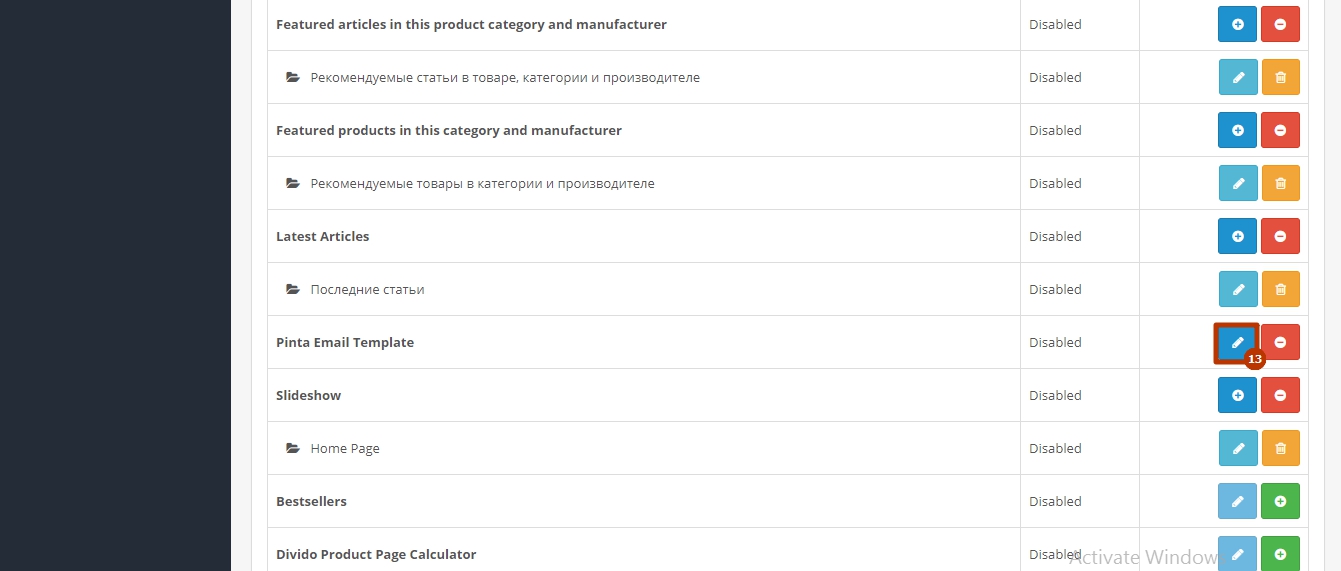Delete Рекомендуемые статьи в товаре module
Image resolution: width=1341 pixels, height=571 pixels.
tap(1280, 77)
